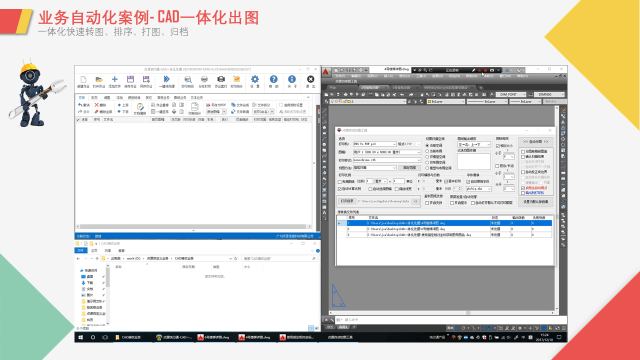The width and height of the screenshot is (640, 360).
Task: Click the Windows Start button on taskbar
Action: pos(81,337)
